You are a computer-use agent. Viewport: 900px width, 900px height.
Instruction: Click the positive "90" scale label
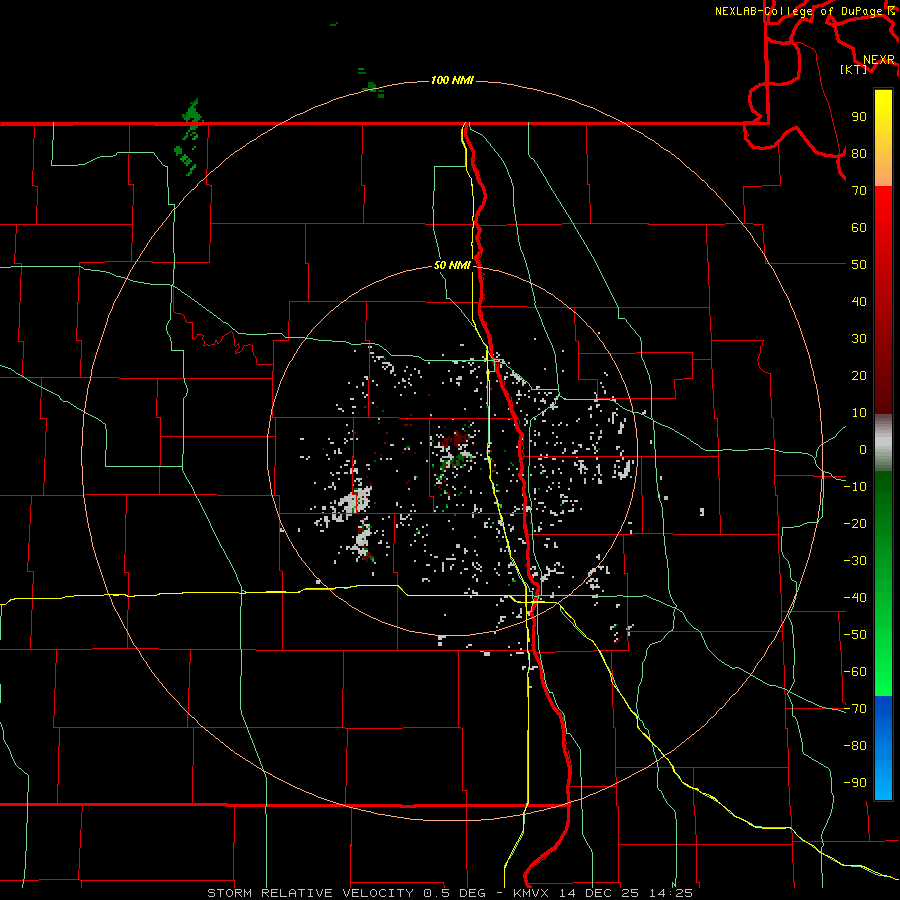pos(859,117)
